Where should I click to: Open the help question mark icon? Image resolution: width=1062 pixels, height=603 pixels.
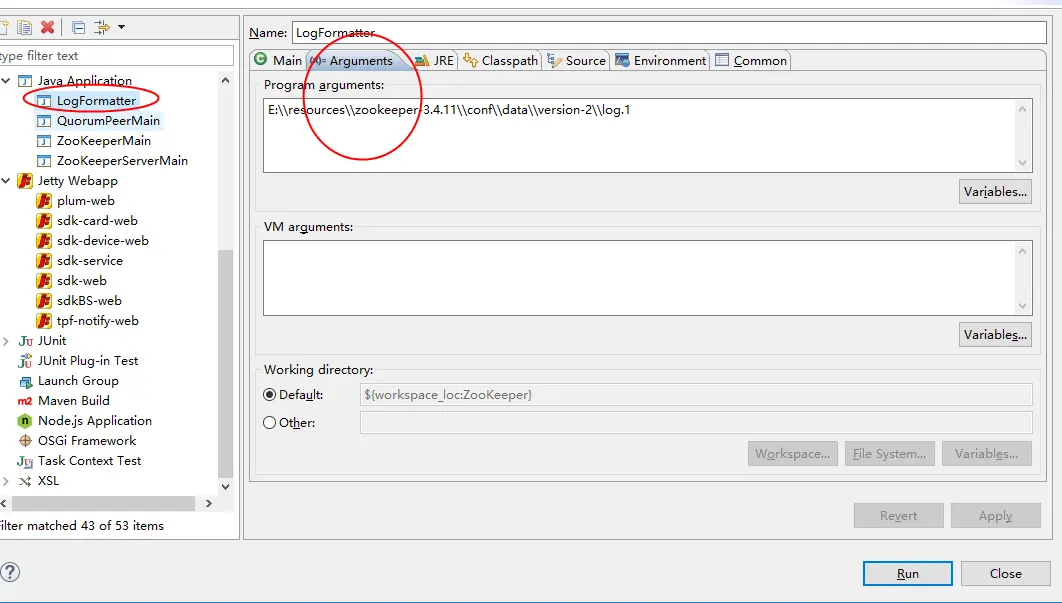click(9, 572)
